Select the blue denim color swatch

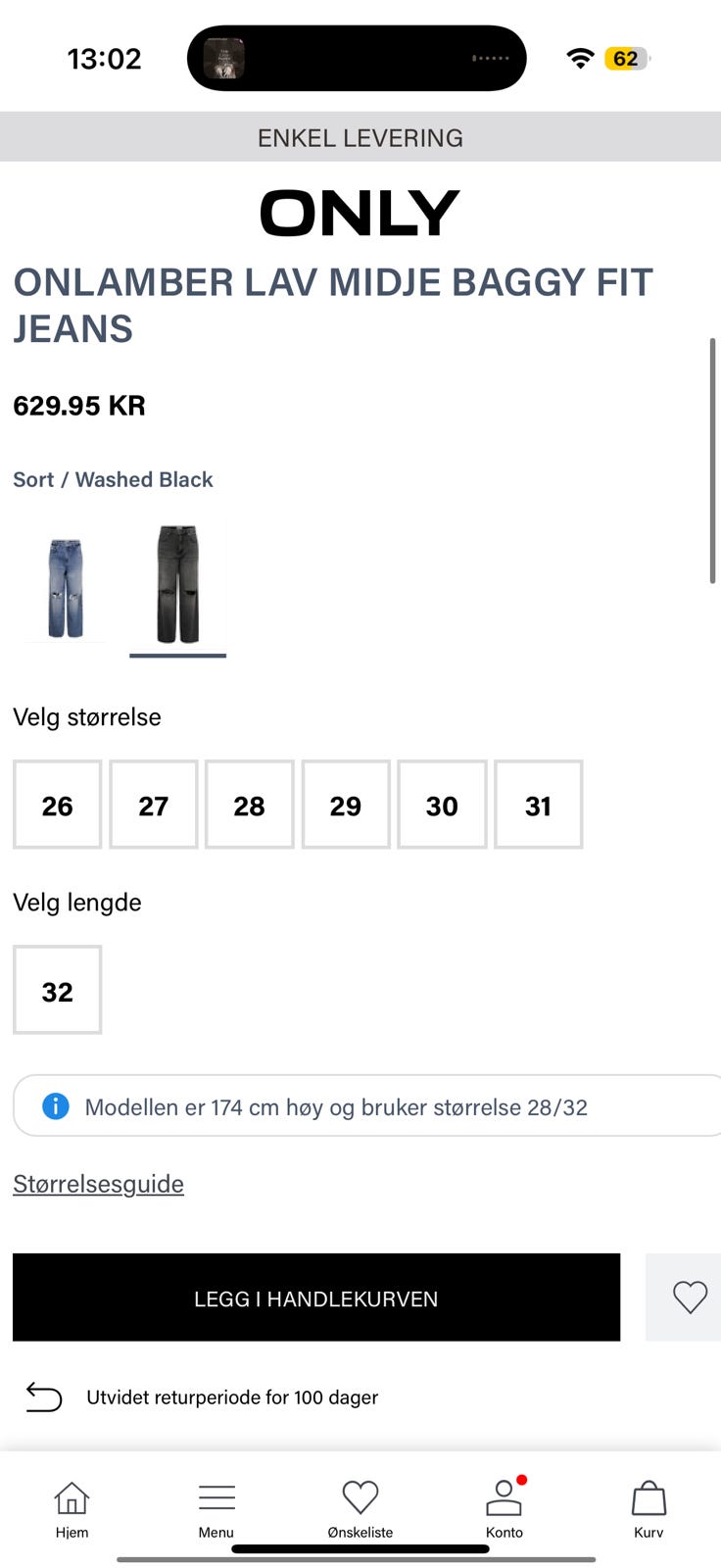tap(66, 588)
